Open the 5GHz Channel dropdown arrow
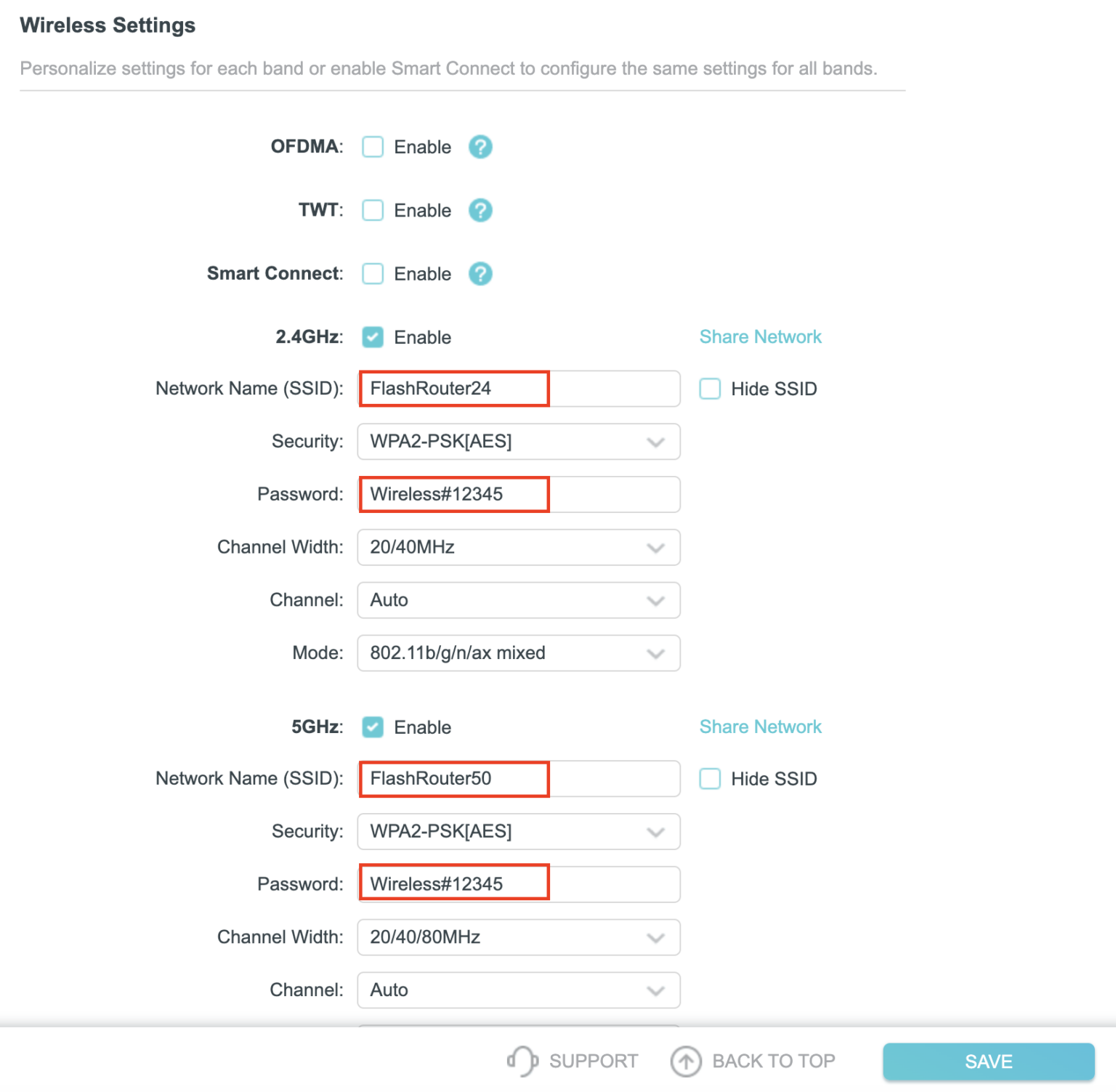1116x1092 pixels. (655, 990)
